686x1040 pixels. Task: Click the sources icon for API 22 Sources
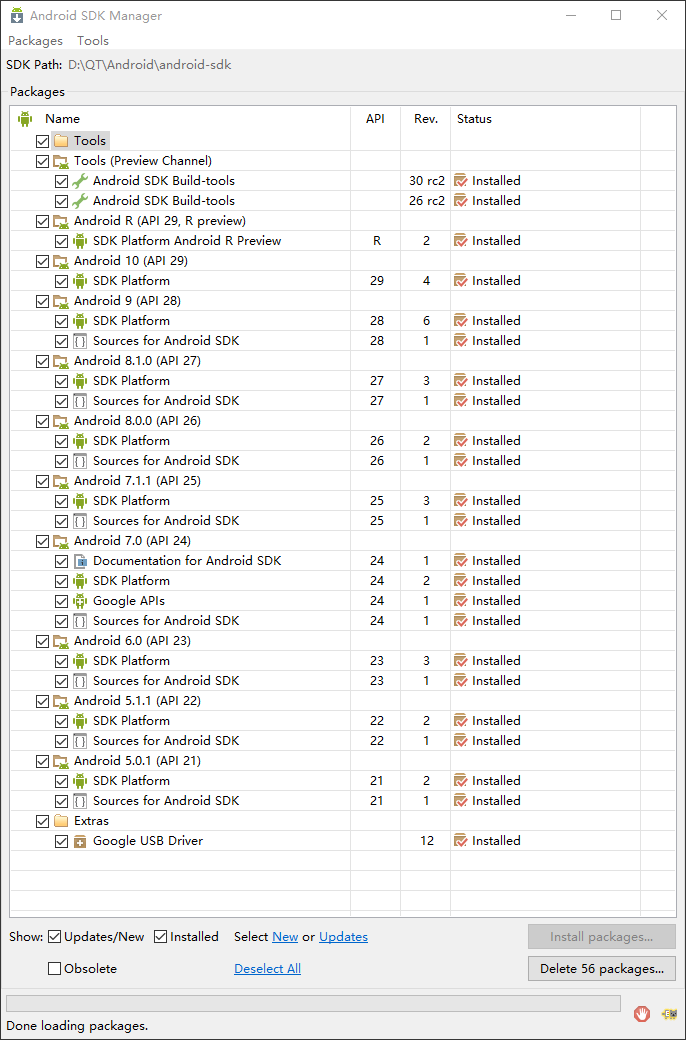(80, 741)
